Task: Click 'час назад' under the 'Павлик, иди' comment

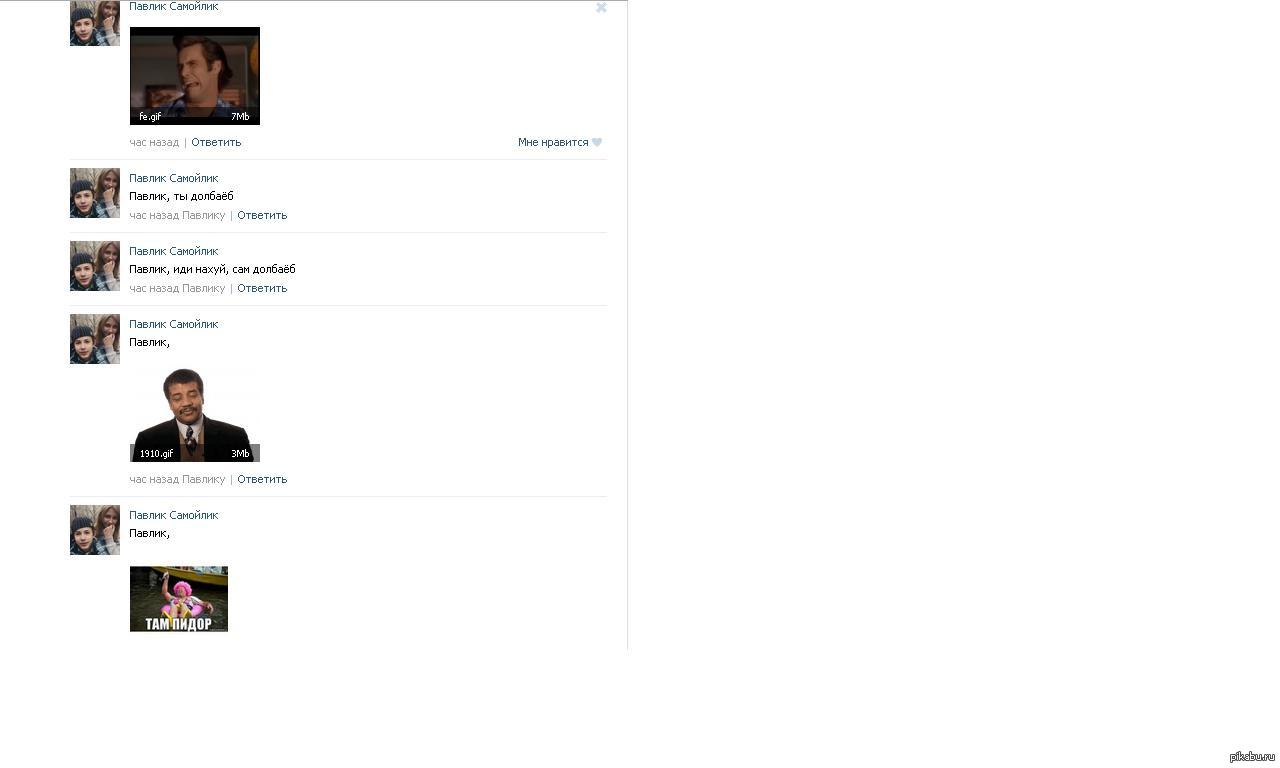Action: pos(154,288)
